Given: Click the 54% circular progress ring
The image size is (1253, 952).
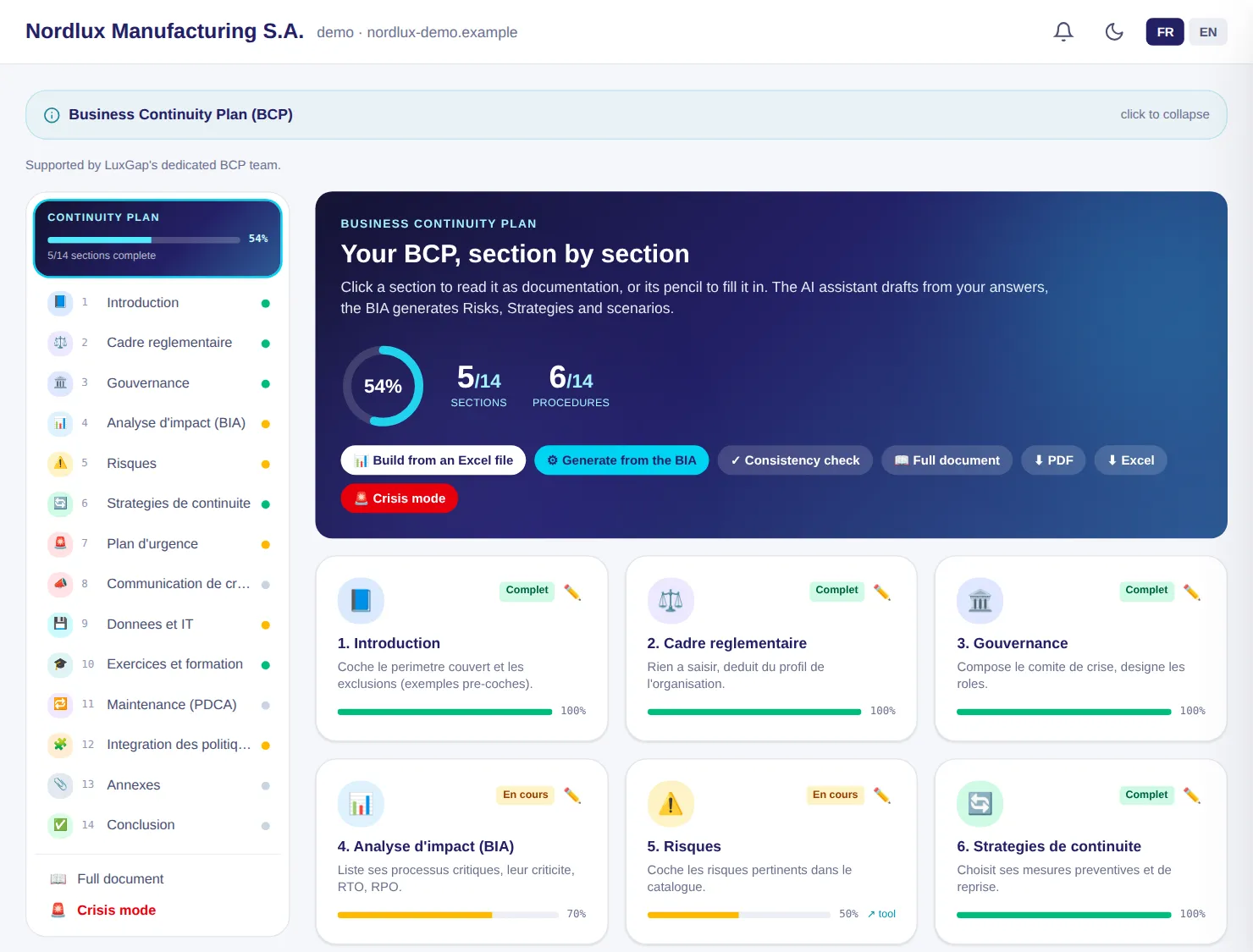Looking at the screenshot, I should [x=383, y=386].
